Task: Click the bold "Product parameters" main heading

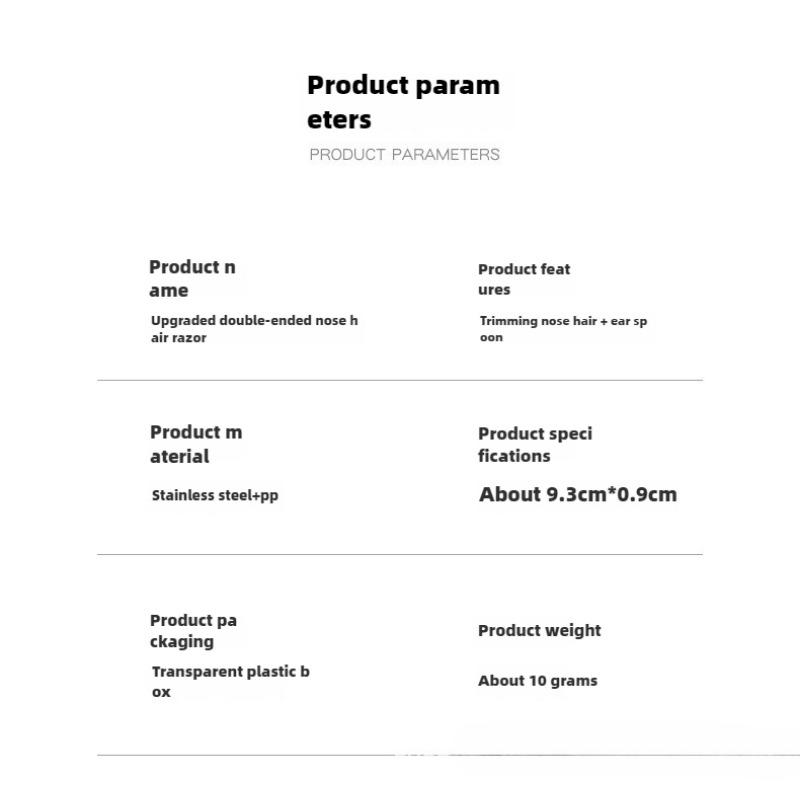Action: tap(403, 102)
